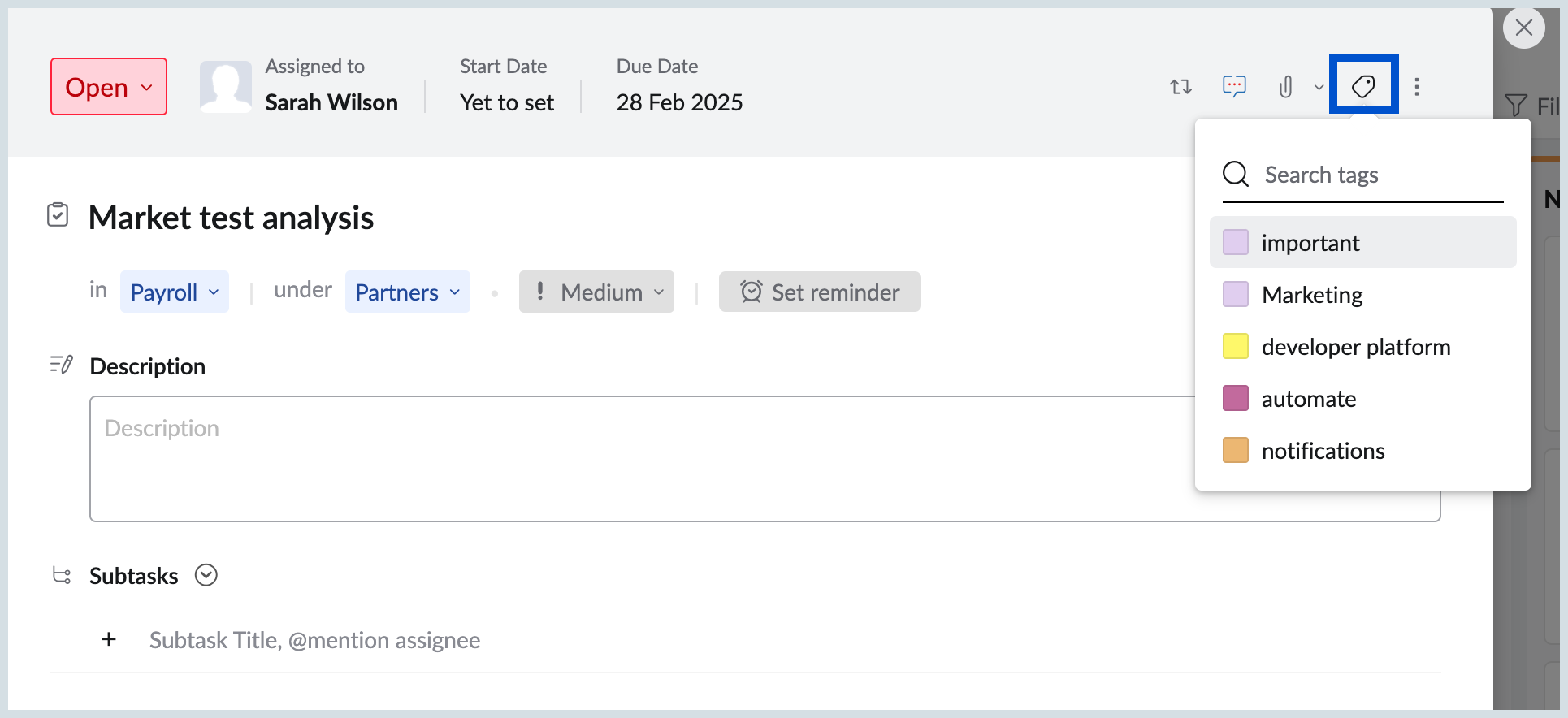Click the attachment paperclip icon
This screenshot has height=718, width=1568.
pyautogui.click(x=1285, y=86)
